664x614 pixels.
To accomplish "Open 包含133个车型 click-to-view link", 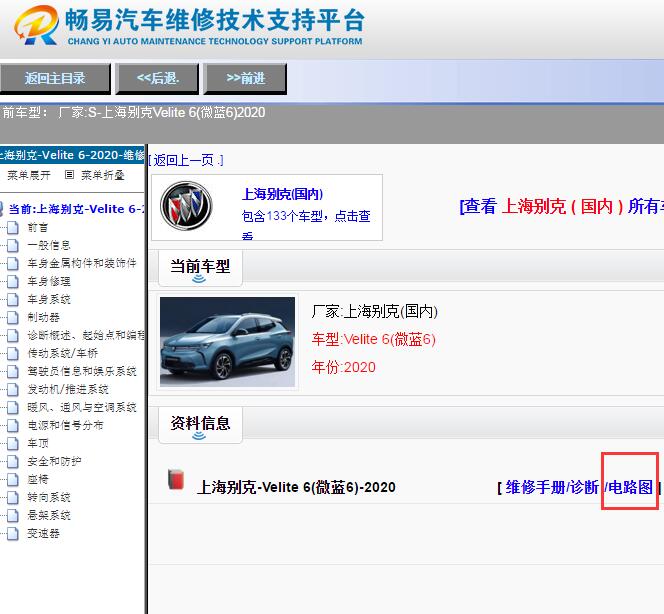I will click(x=306, y=217).
